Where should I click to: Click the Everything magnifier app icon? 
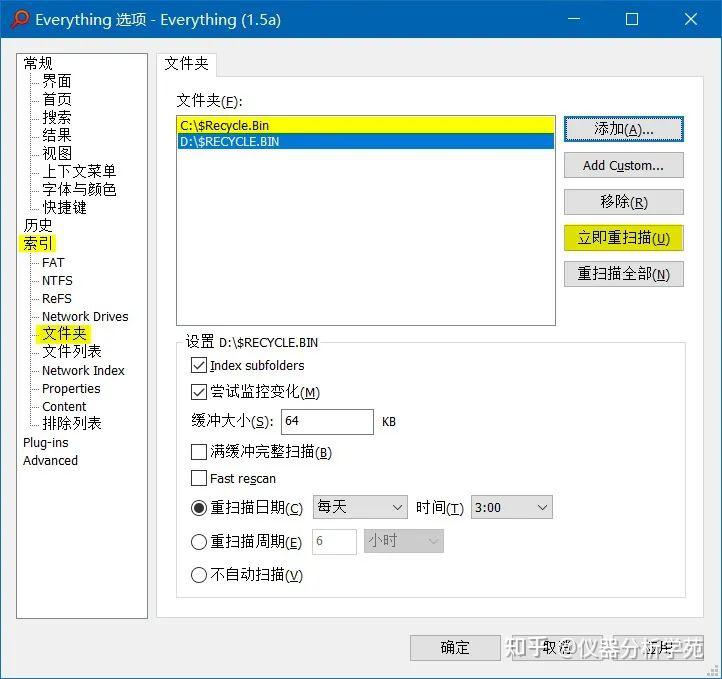pyautogui.click(x=20, y=19)
